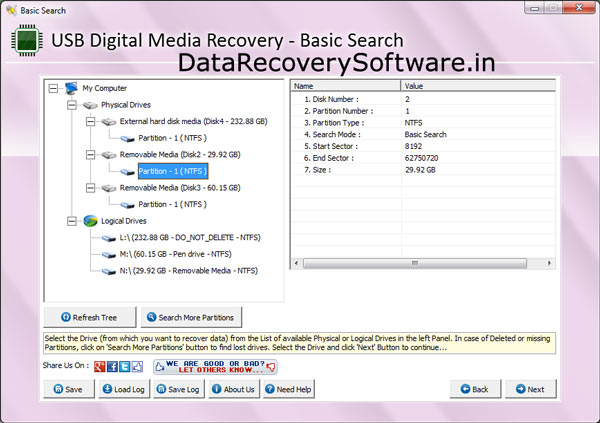This screenshot has width=600, height=423.
Task: Click the Disk2 Removable Media drive icon
Action: tap(109, 155)
